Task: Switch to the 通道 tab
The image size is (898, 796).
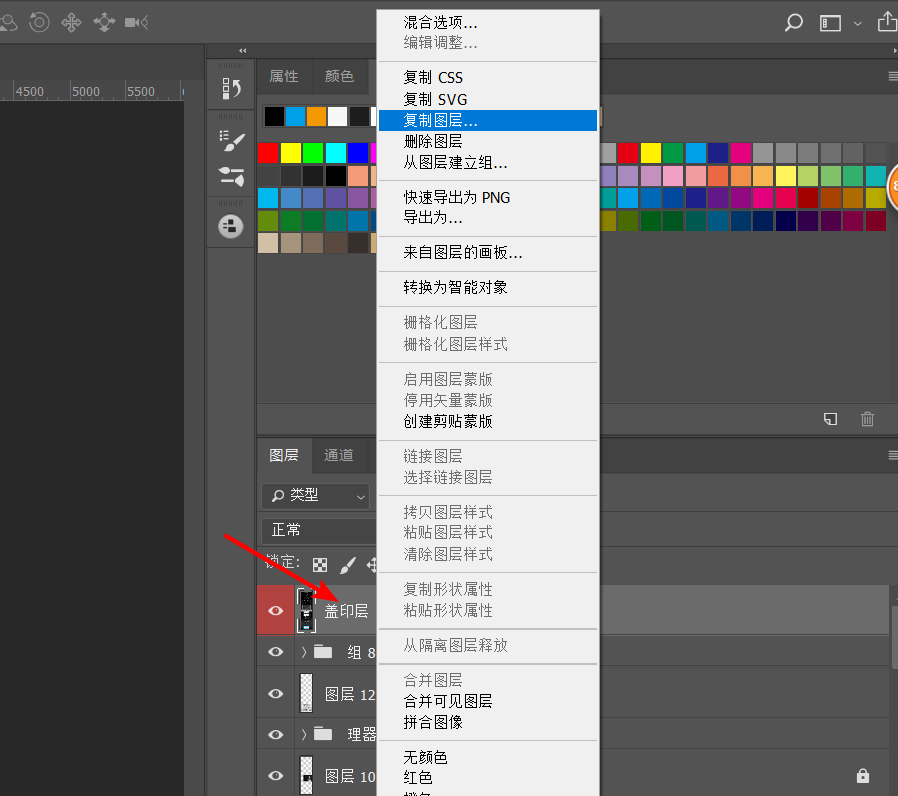Action: [338, 455]
